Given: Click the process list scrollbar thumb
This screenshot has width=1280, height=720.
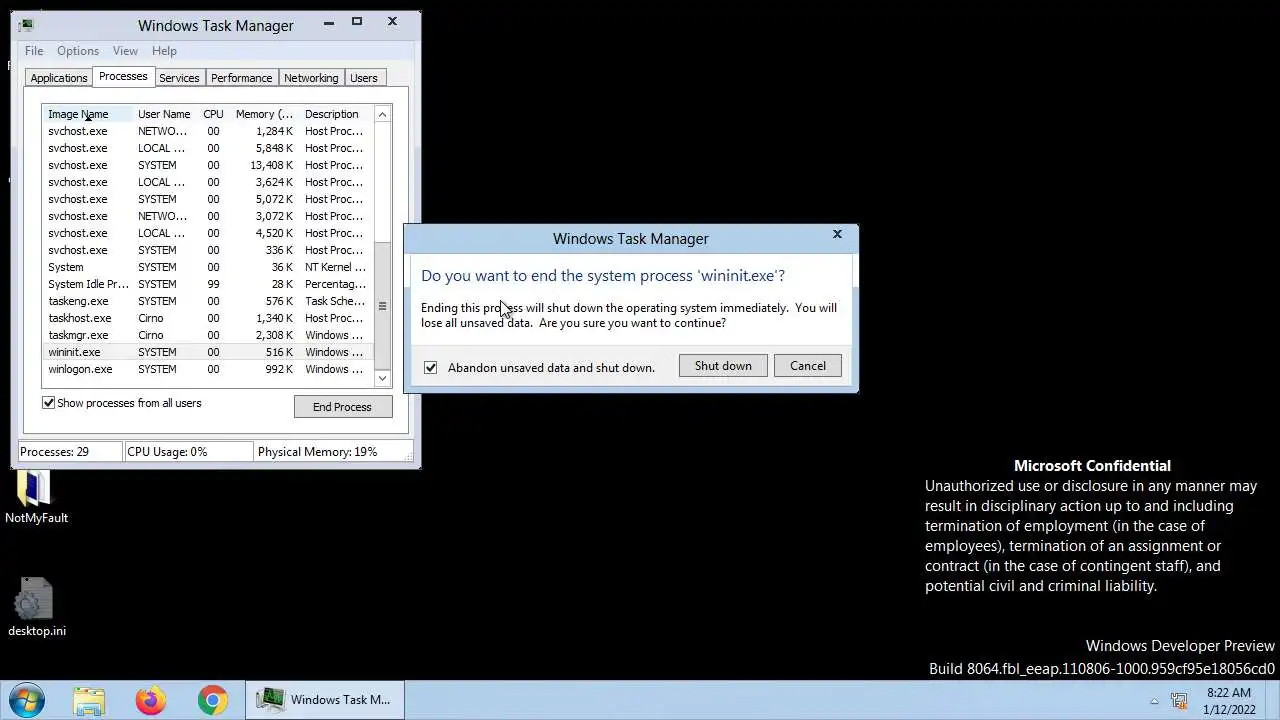Looking at the screenshot, I should coord(382,306).
